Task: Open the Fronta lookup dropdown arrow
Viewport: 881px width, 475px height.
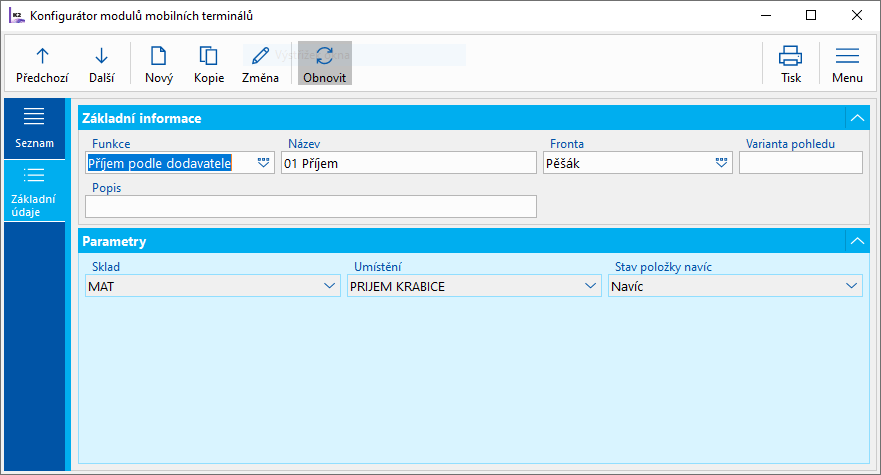Action: click(721, 163)
